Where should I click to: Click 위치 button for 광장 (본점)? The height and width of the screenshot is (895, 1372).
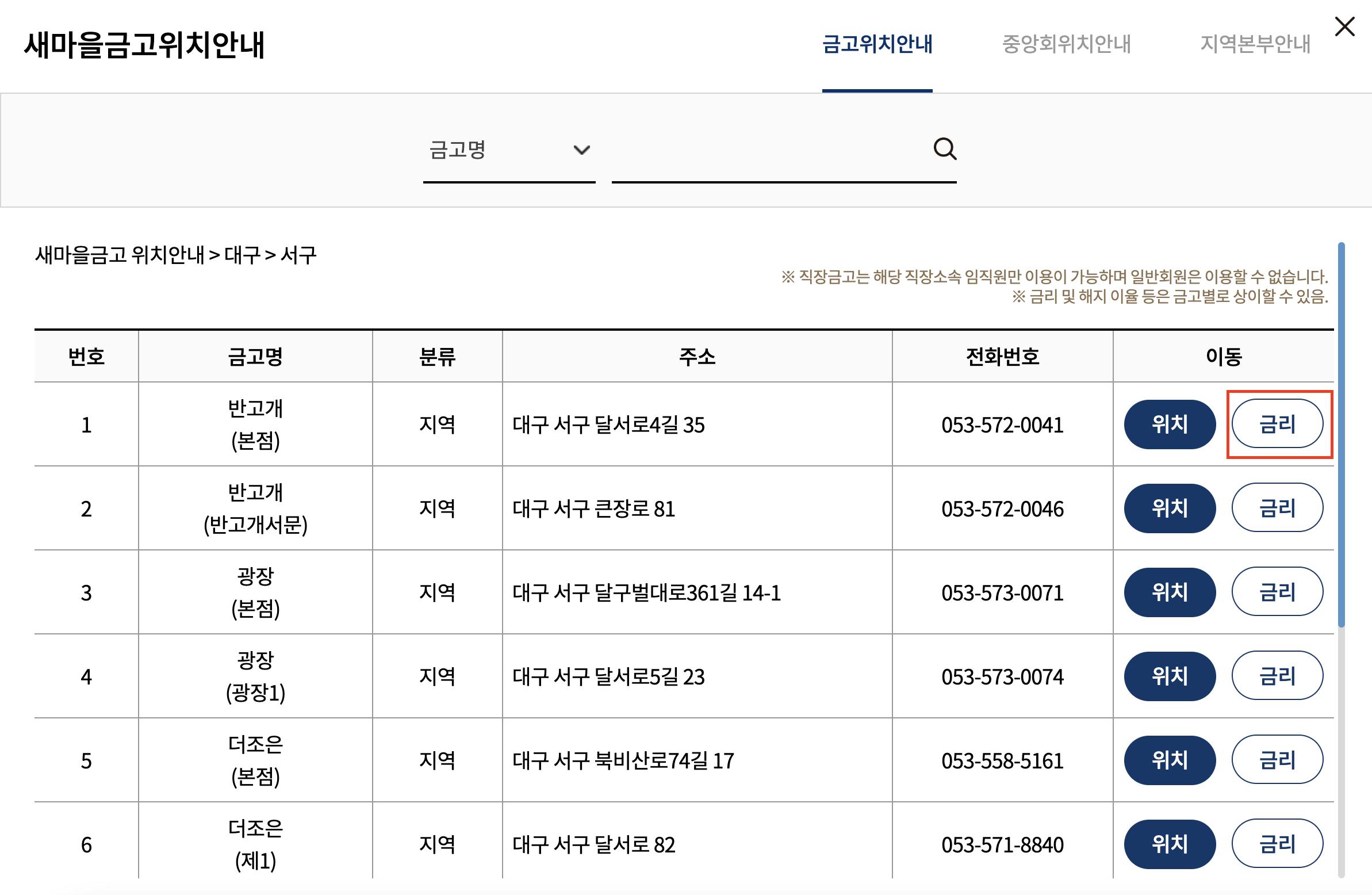coord(1170,592)
